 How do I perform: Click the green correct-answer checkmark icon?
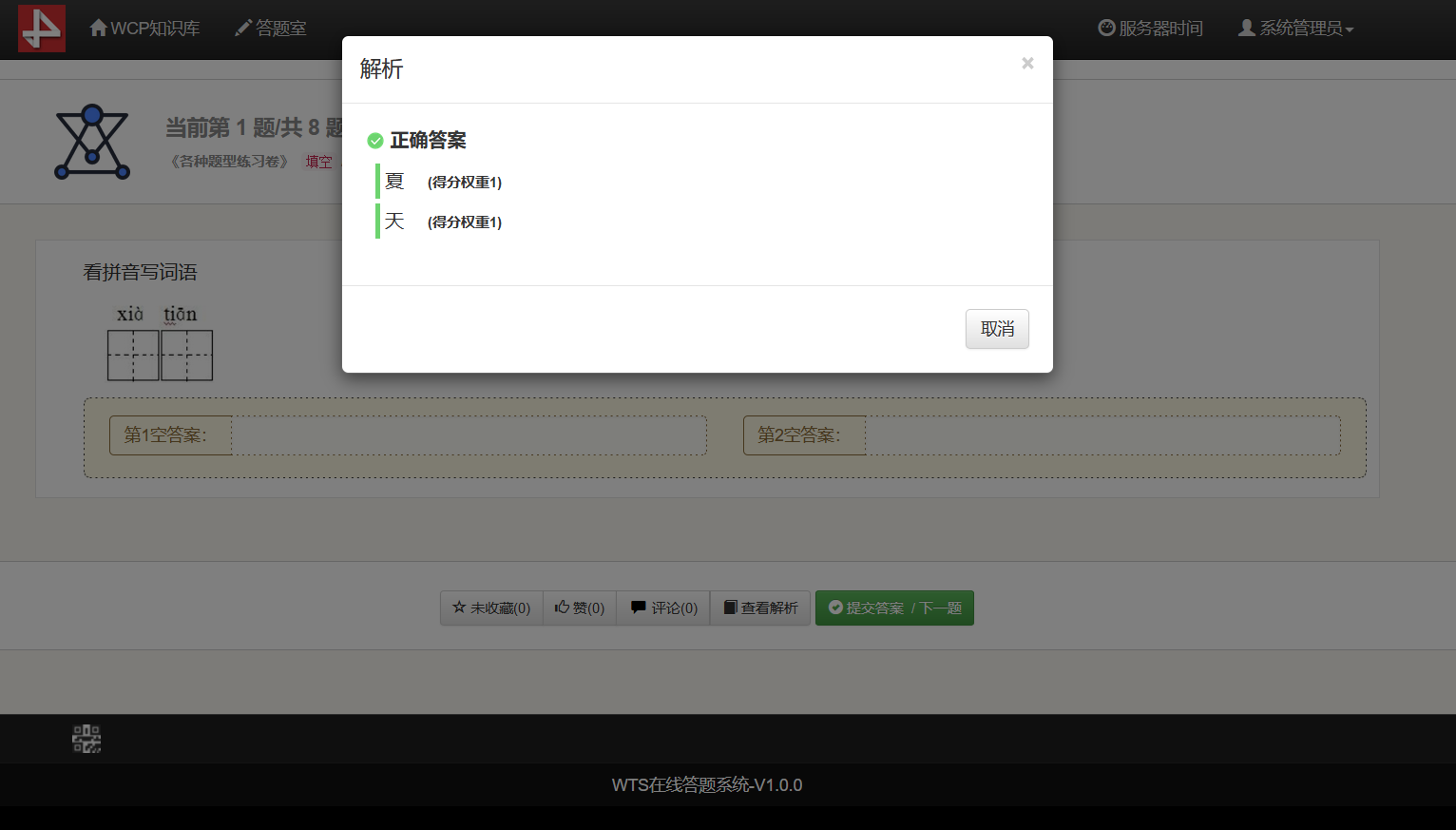(x=375, y=141)
